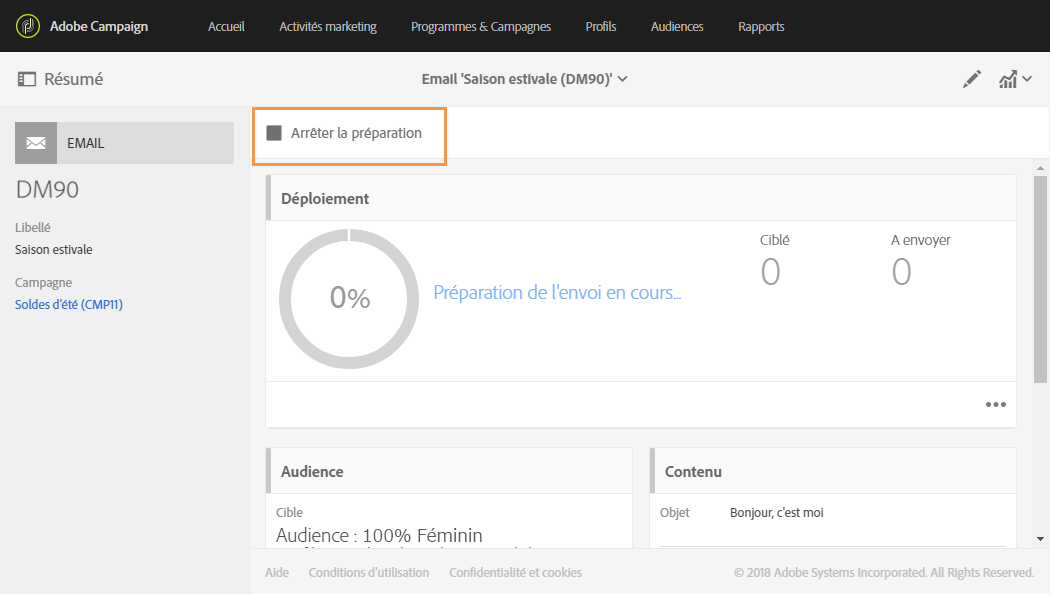Open the Audiences menu
Screen dimensions: 1050x594
pyautogui.click(x=677, y=26)
